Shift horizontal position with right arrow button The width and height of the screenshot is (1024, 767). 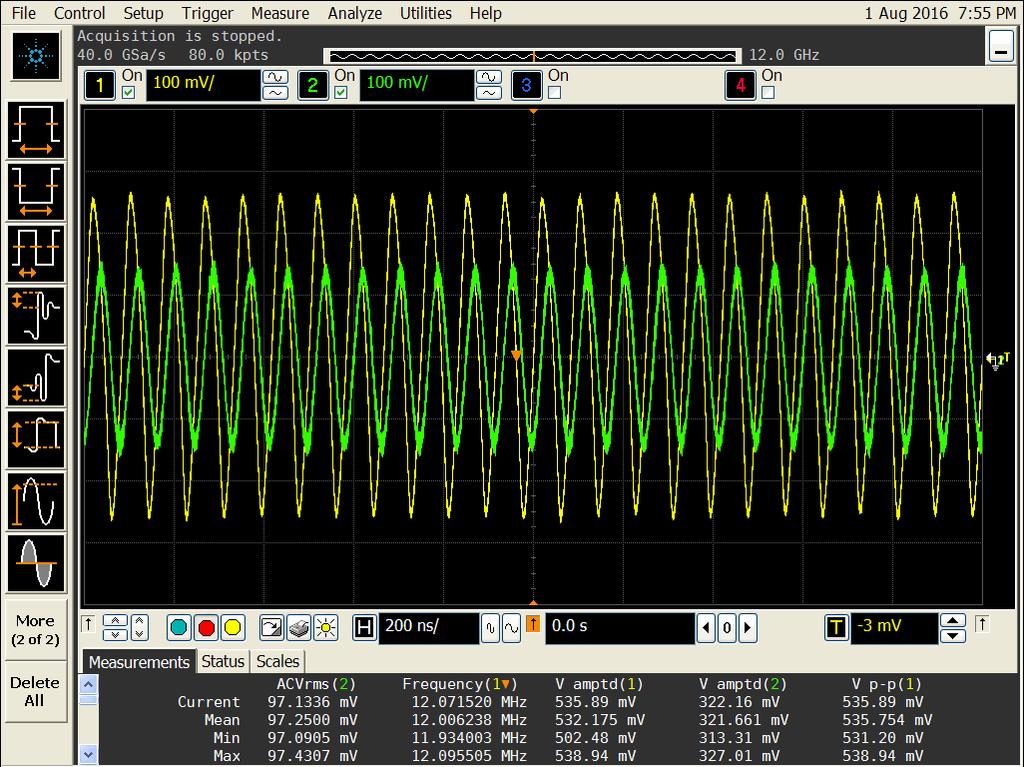pyautogui.click(x=748, y=628)
